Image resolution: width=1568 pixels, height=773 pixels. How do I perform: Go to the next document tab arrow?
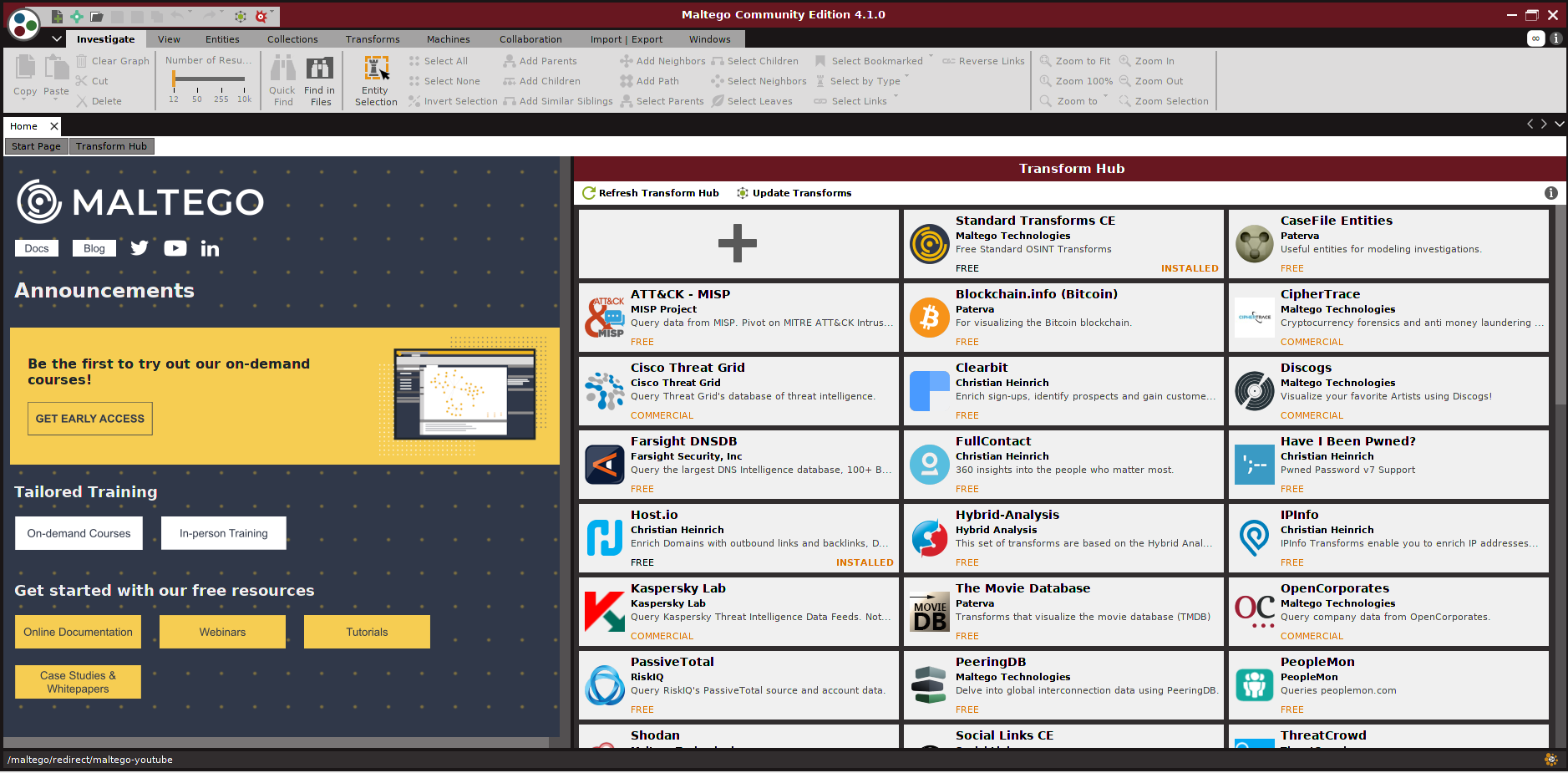tap(1544, 125)
